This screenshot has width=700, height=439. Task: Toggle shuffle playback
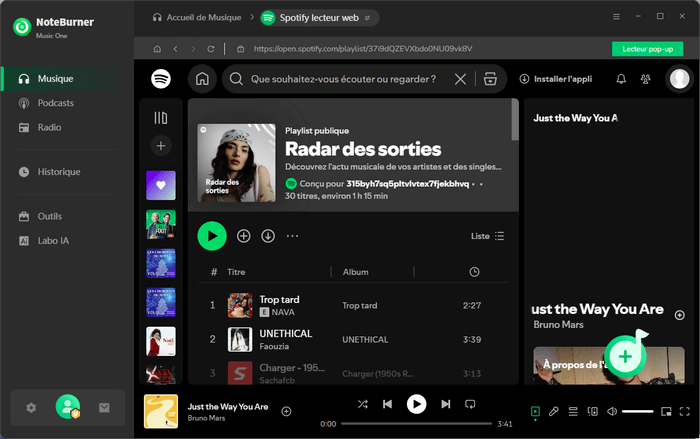point(362,404)
